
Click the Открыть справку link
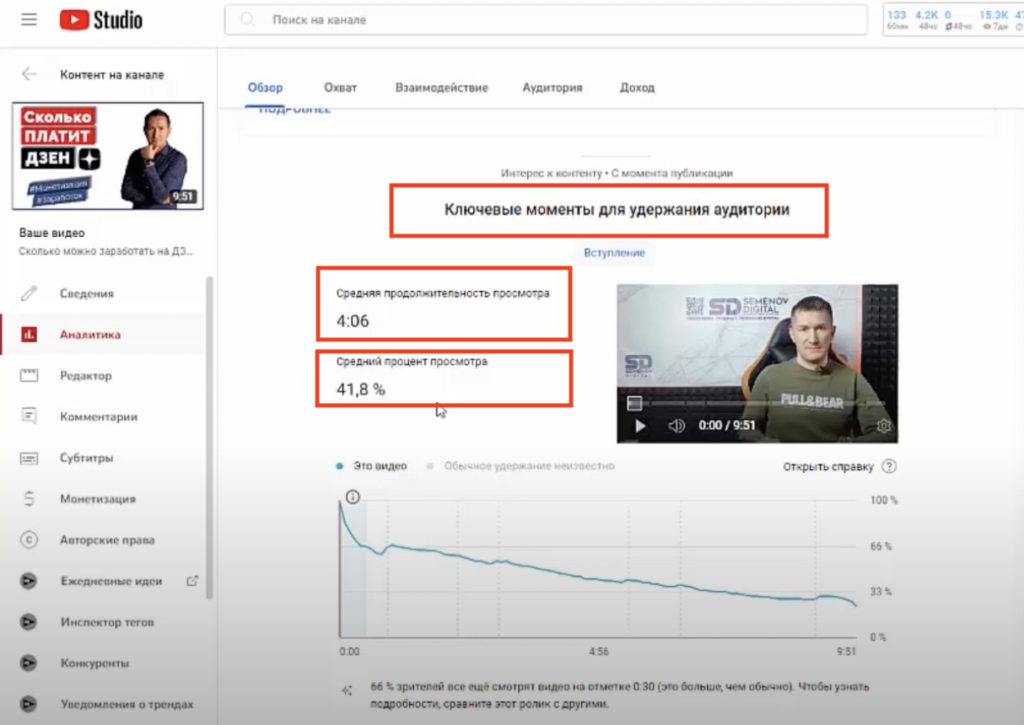tap(828, 466)
